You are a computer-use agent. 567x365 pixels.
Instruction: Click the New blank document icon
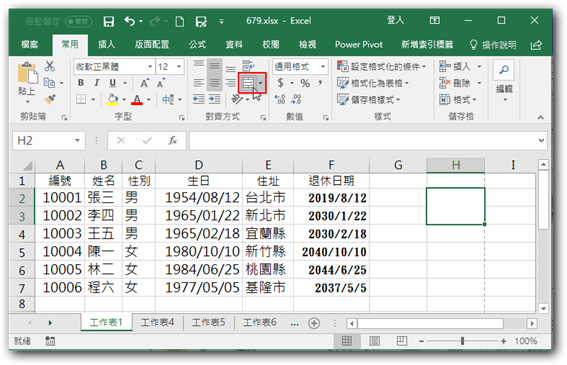click(179, 21)
